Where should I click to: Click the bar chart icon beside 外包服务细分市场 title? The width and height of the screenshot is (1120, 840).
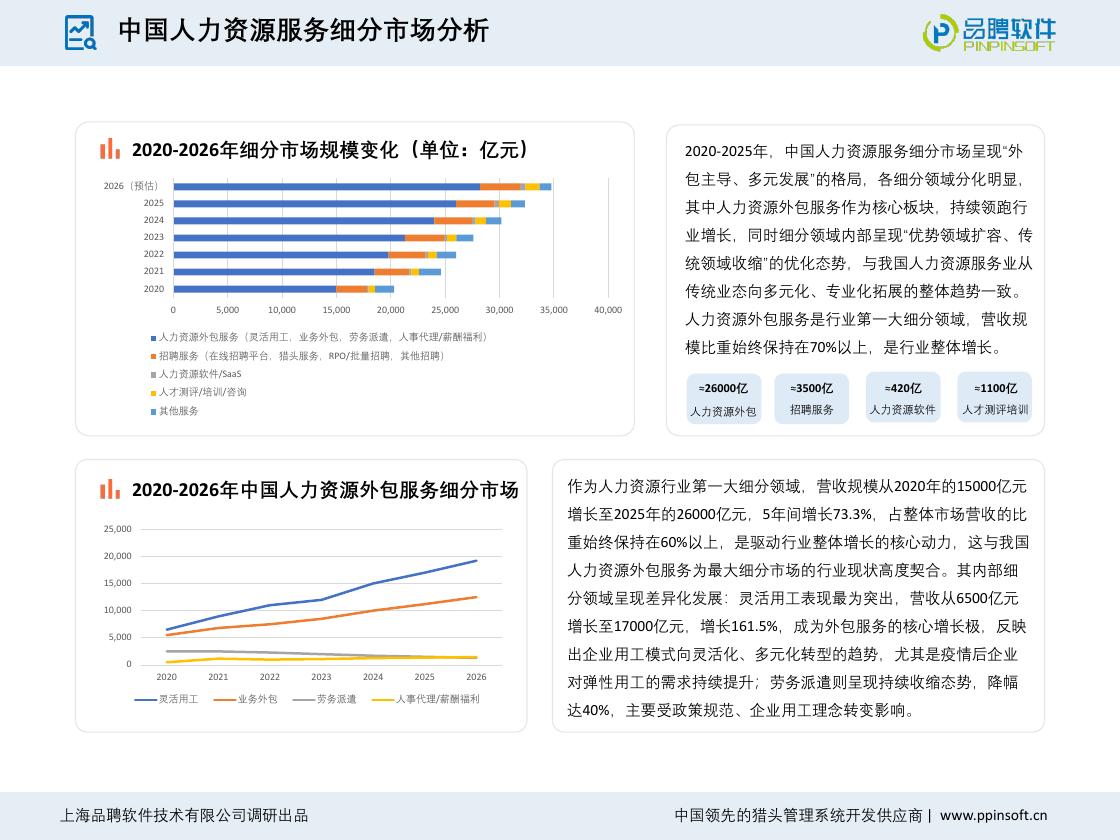[110, 489]
